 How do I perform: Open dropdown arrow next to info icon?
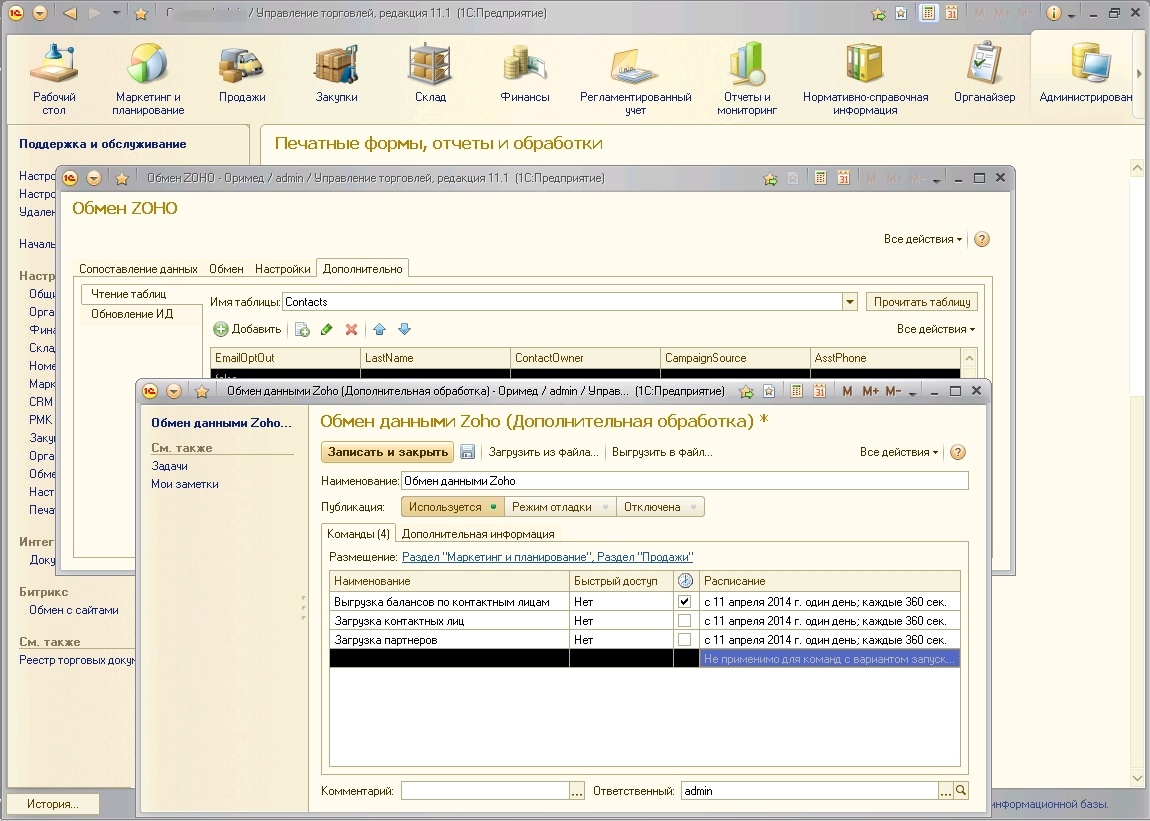click(x=1072, y=15)
